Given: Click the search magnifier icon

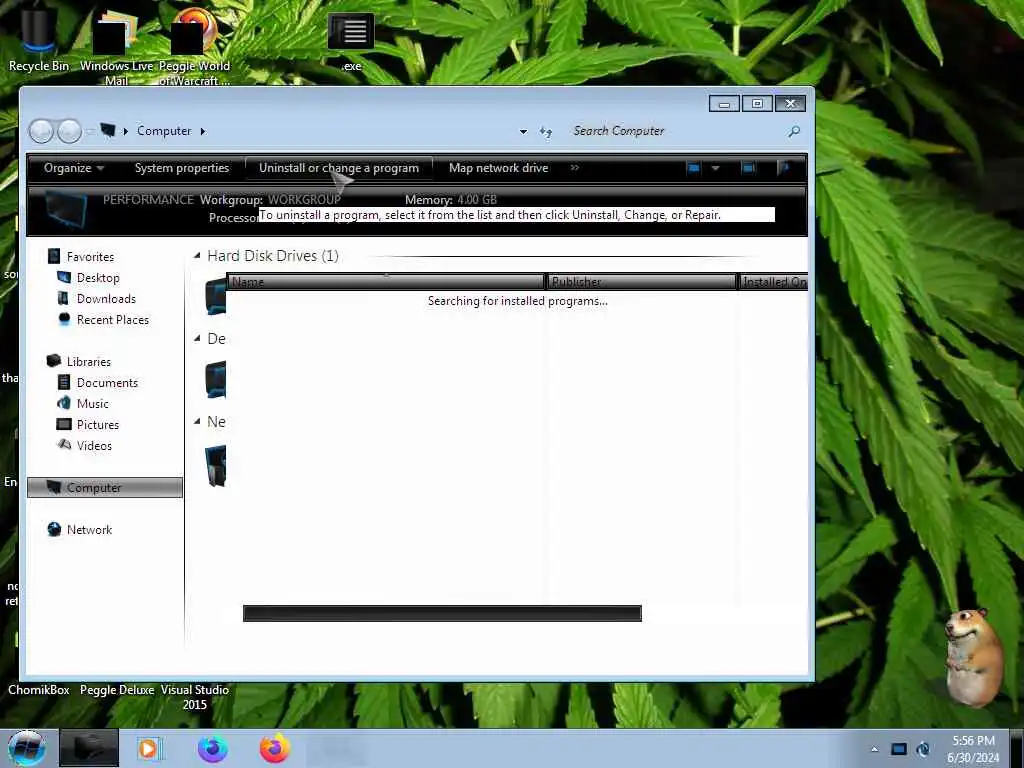Looking at the screenshot, I should pos(794,132).
